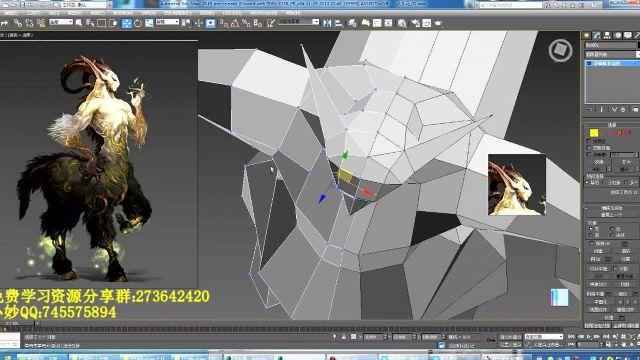The image size is (640, 360).
Task: Toggle the Spinner Snap icon
Action: tap(258, 23)
